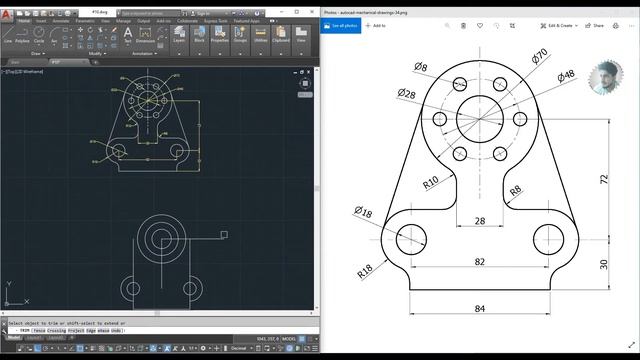This screenshot has height=360, width=640.
Task: Select the Dimension tool
Action: 145,35
